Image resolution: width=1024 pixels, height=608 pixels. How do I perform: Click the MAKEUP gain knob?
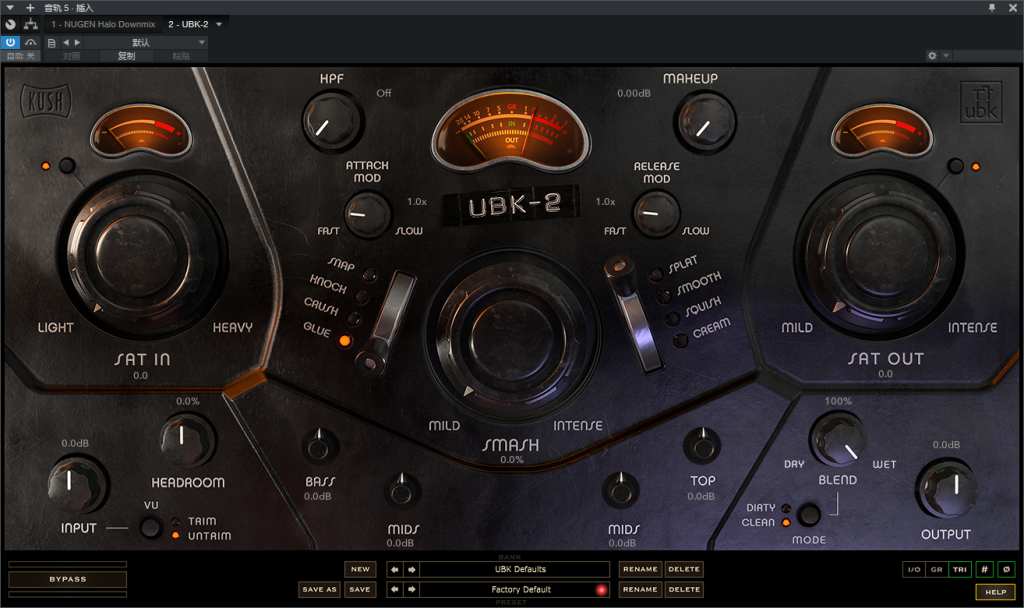(x=705, y=123)
